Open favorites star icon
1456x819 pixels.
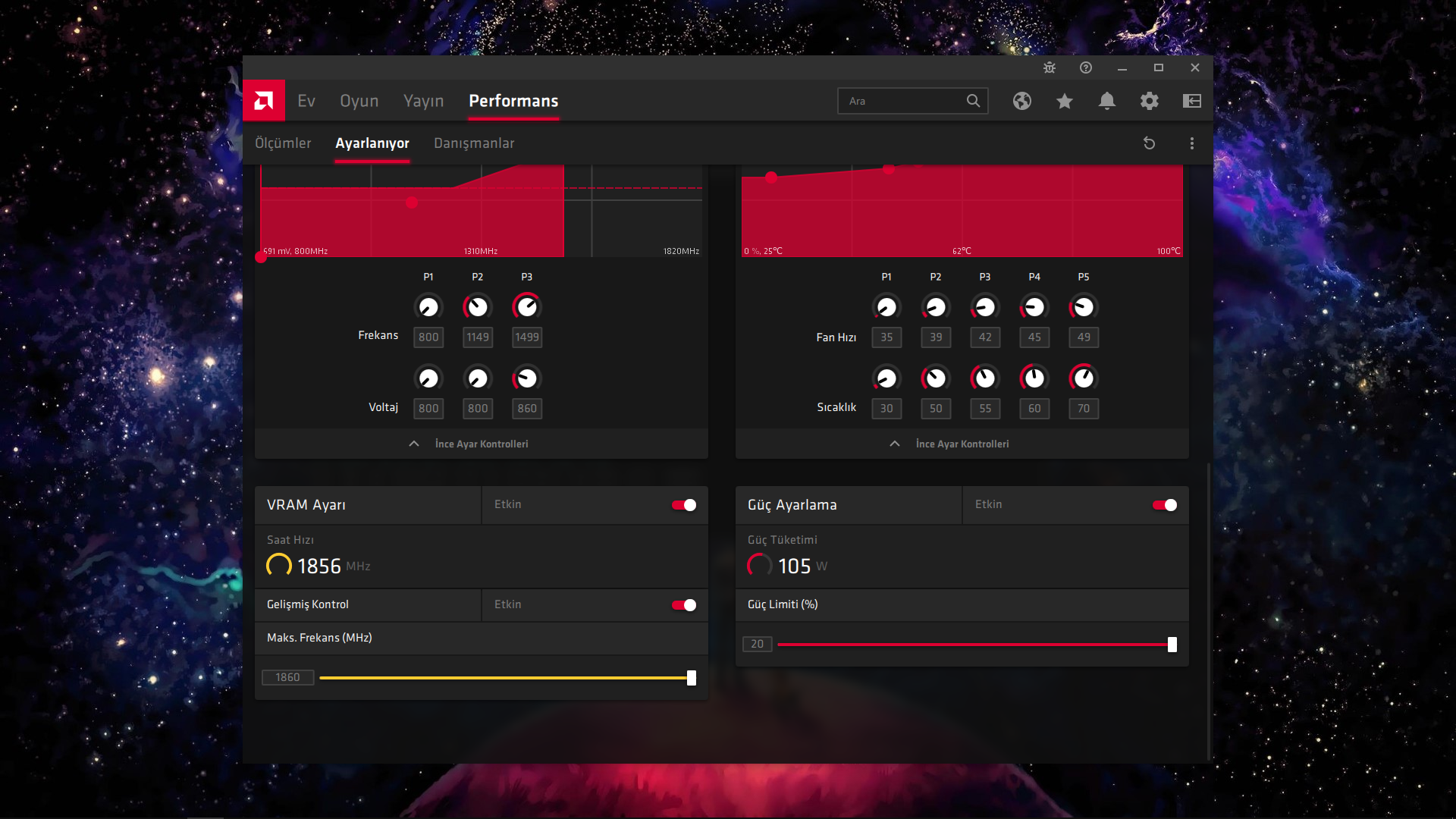click(x=1065, y=101)
